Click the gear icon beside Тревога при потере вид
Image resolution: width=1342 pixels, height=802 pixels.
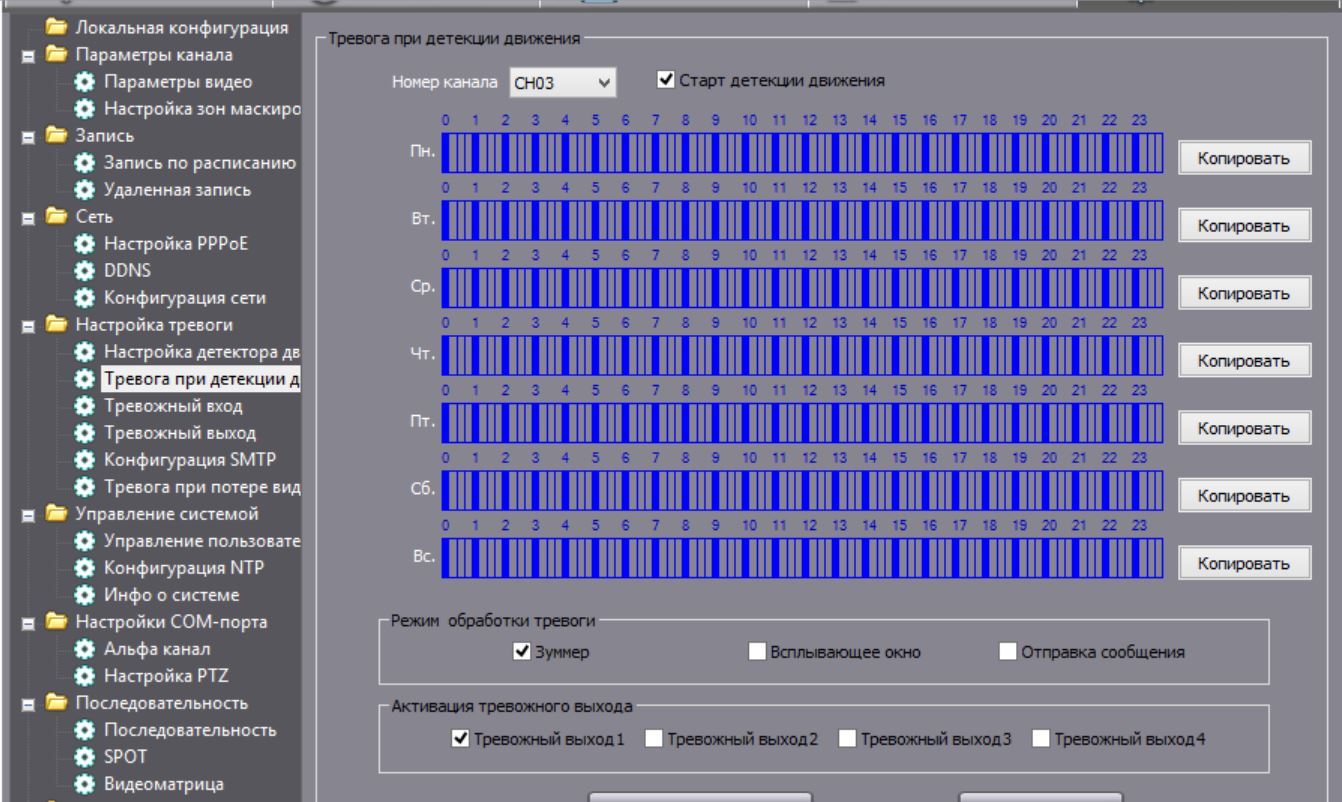coord(87,487)
